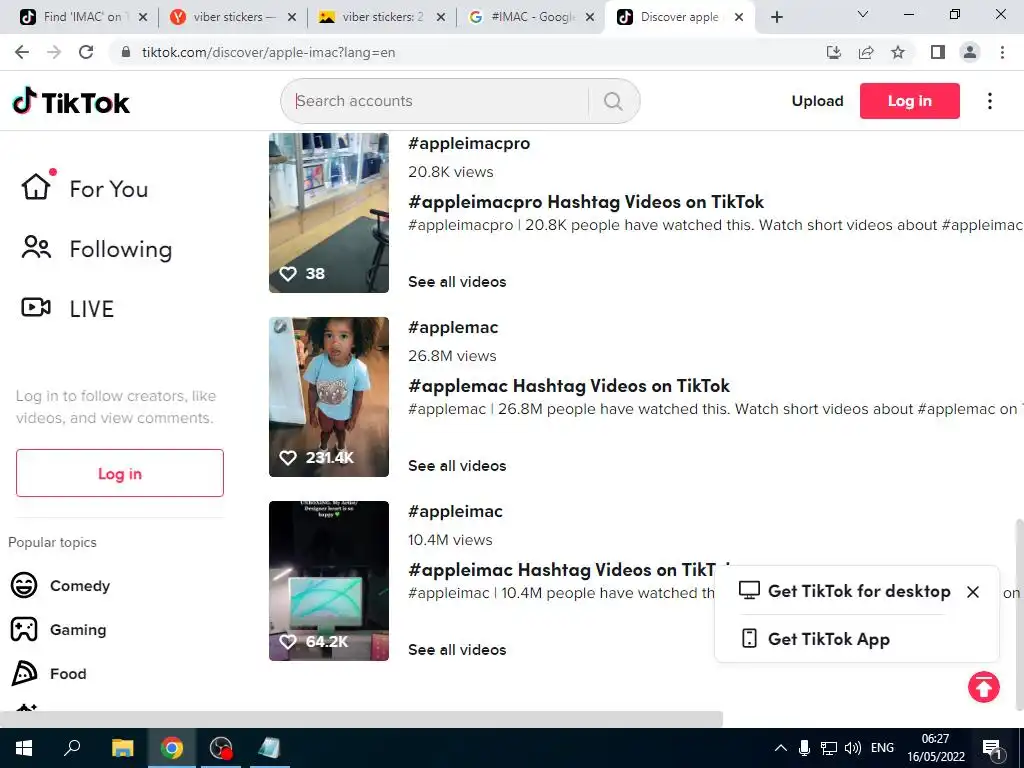Open the notification center

tap(992, 748)
